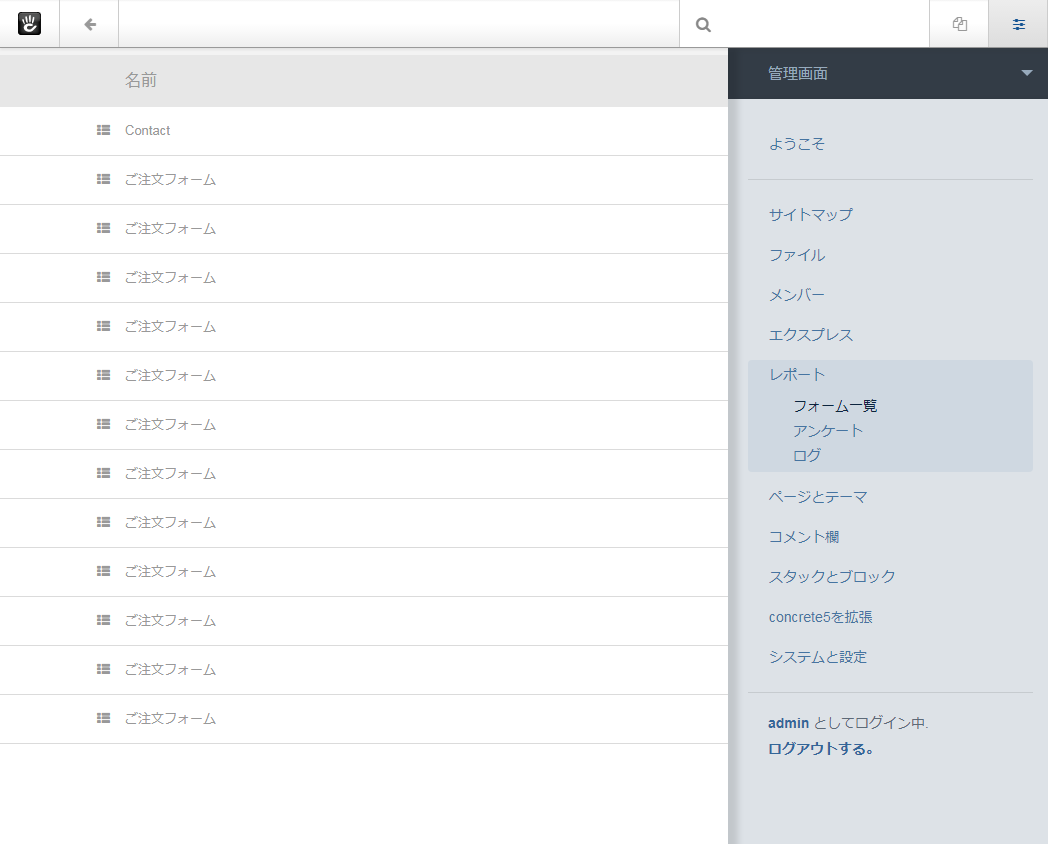Click the magnifier search icon
Image resolution: width=1048 pixels, height=844 pixels.
tap(703, 25)
